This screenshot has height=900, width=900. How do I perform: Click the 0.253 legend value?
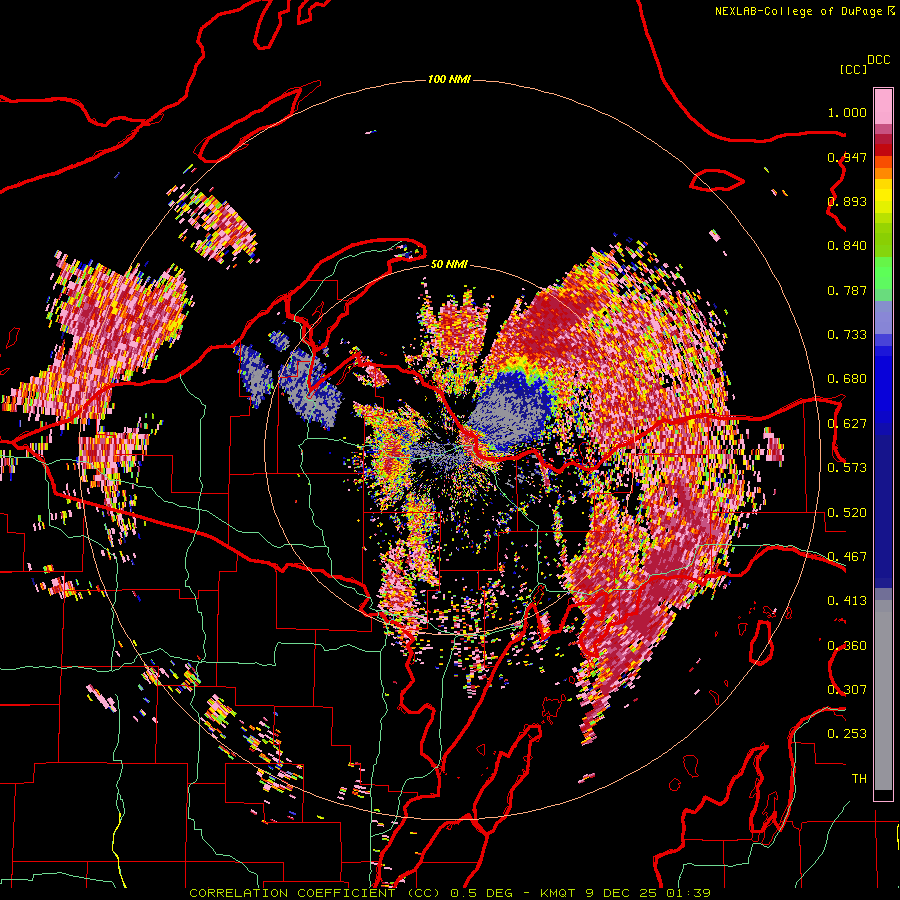tap(847, 734)
